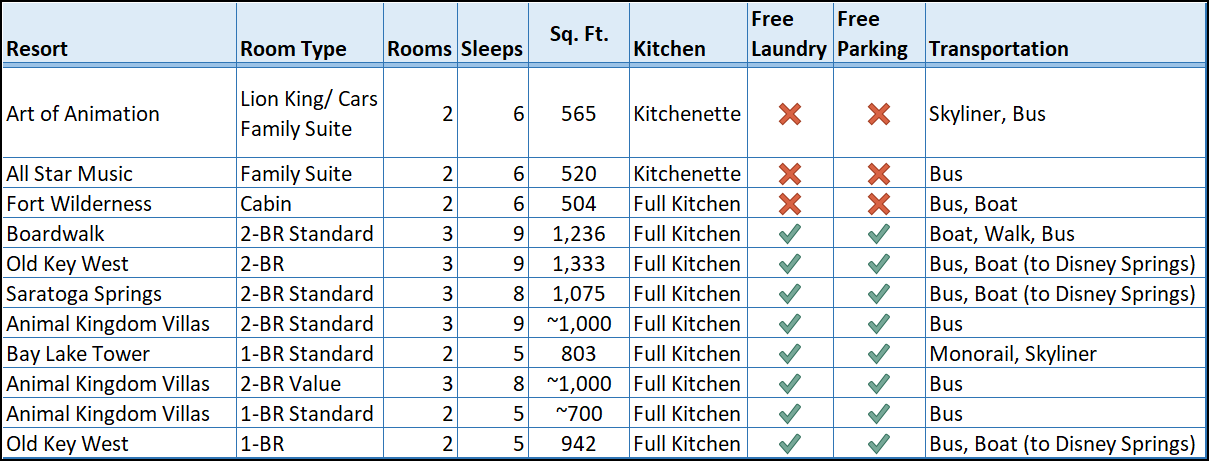Click the Free Laundry red X for Fort Wilderness
Image resolution: width=1209 pixels, height=461 pixels.
[x=790, y=204]
